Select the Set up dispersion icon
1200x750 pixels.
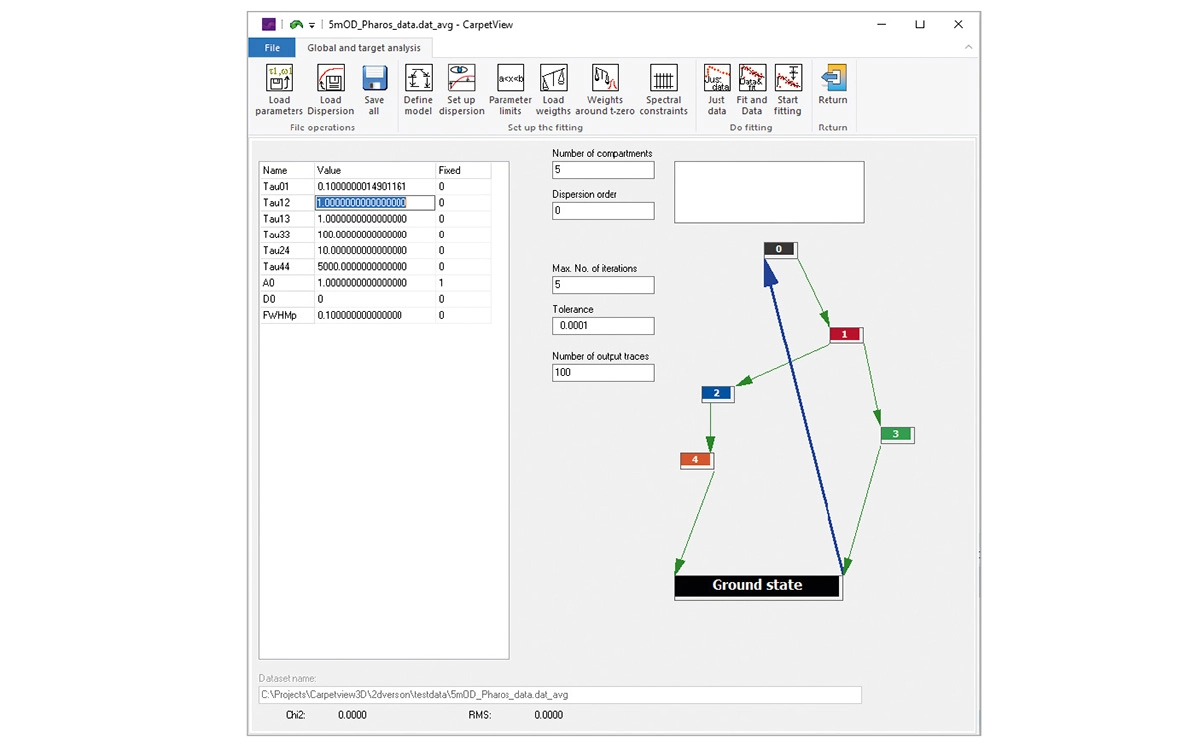(461, 79)
